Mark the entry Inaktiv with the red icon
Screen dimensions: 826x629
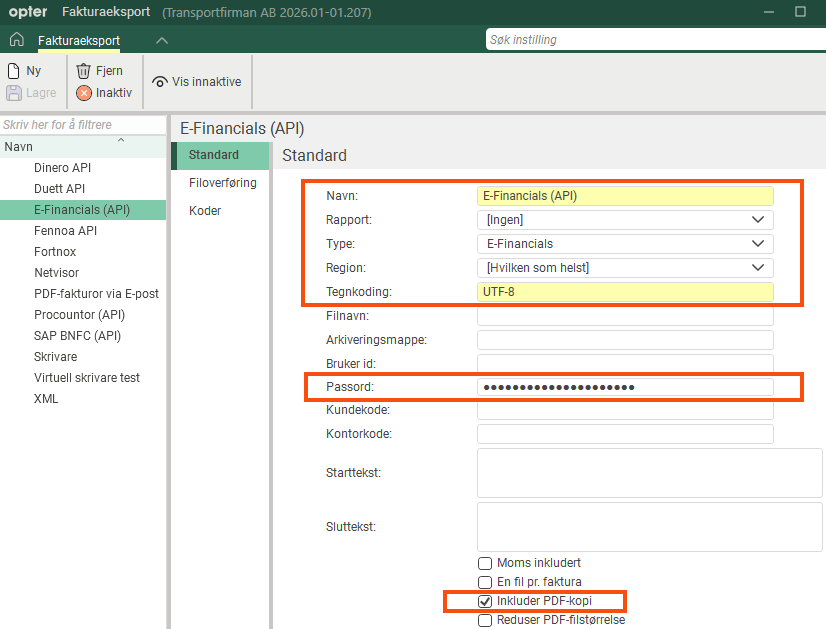point(84,93)
